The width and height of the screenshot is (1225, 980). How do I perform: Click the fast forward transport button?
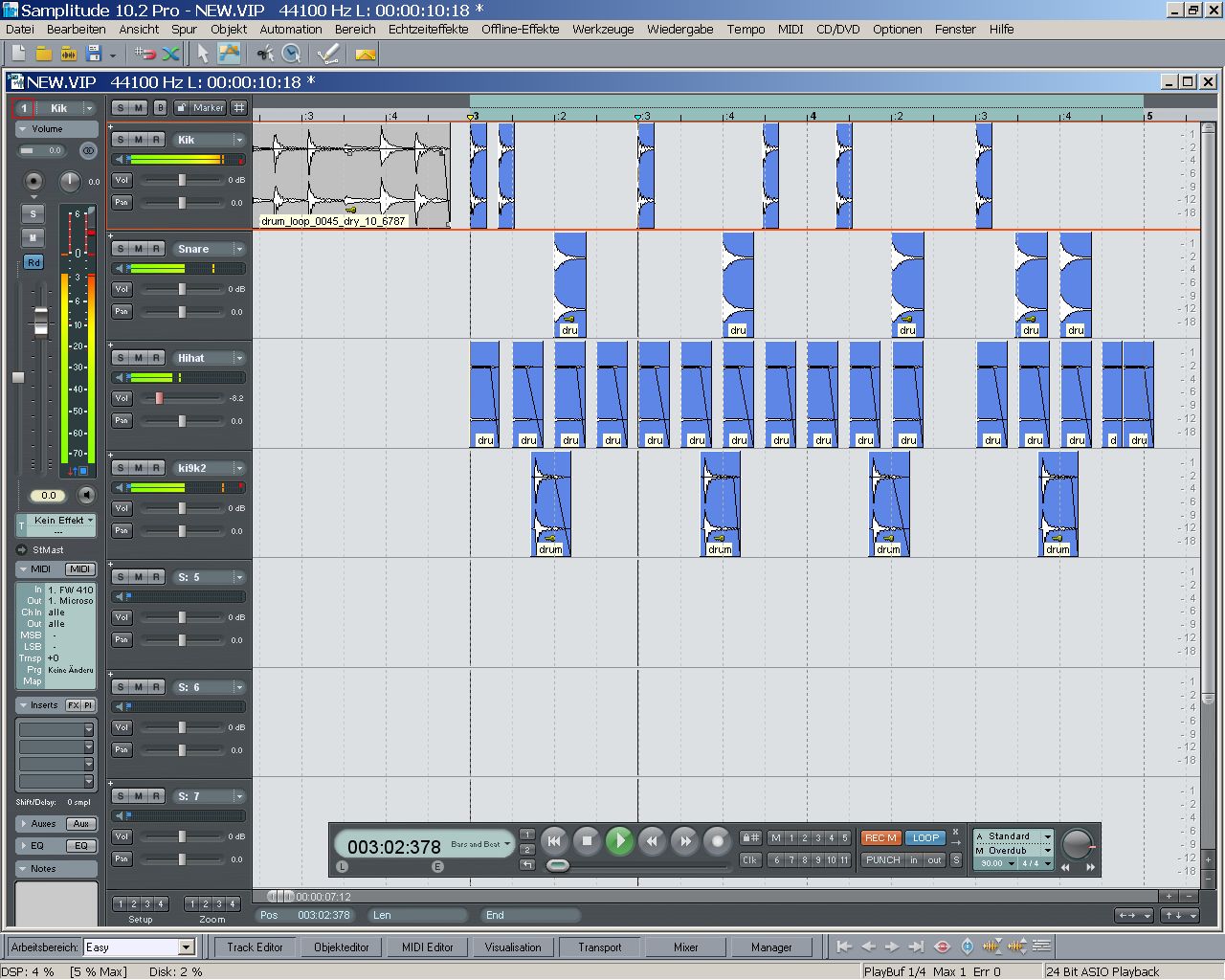(684, 841)
